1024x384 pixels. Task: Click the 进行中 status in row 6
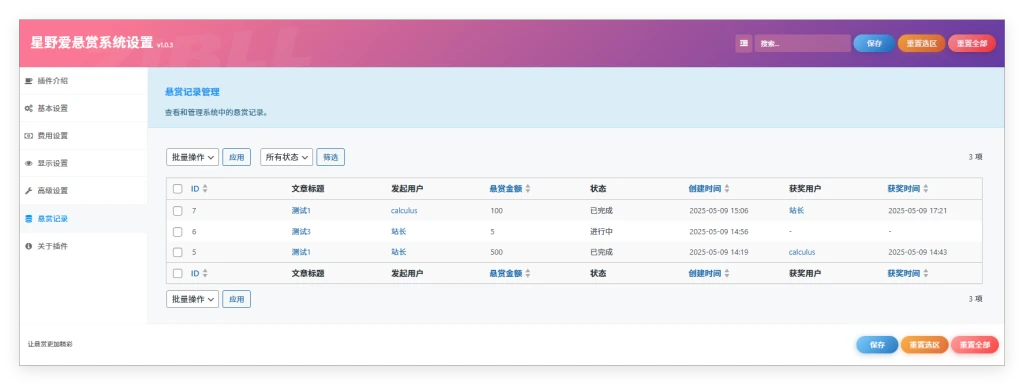click(601, 232)
